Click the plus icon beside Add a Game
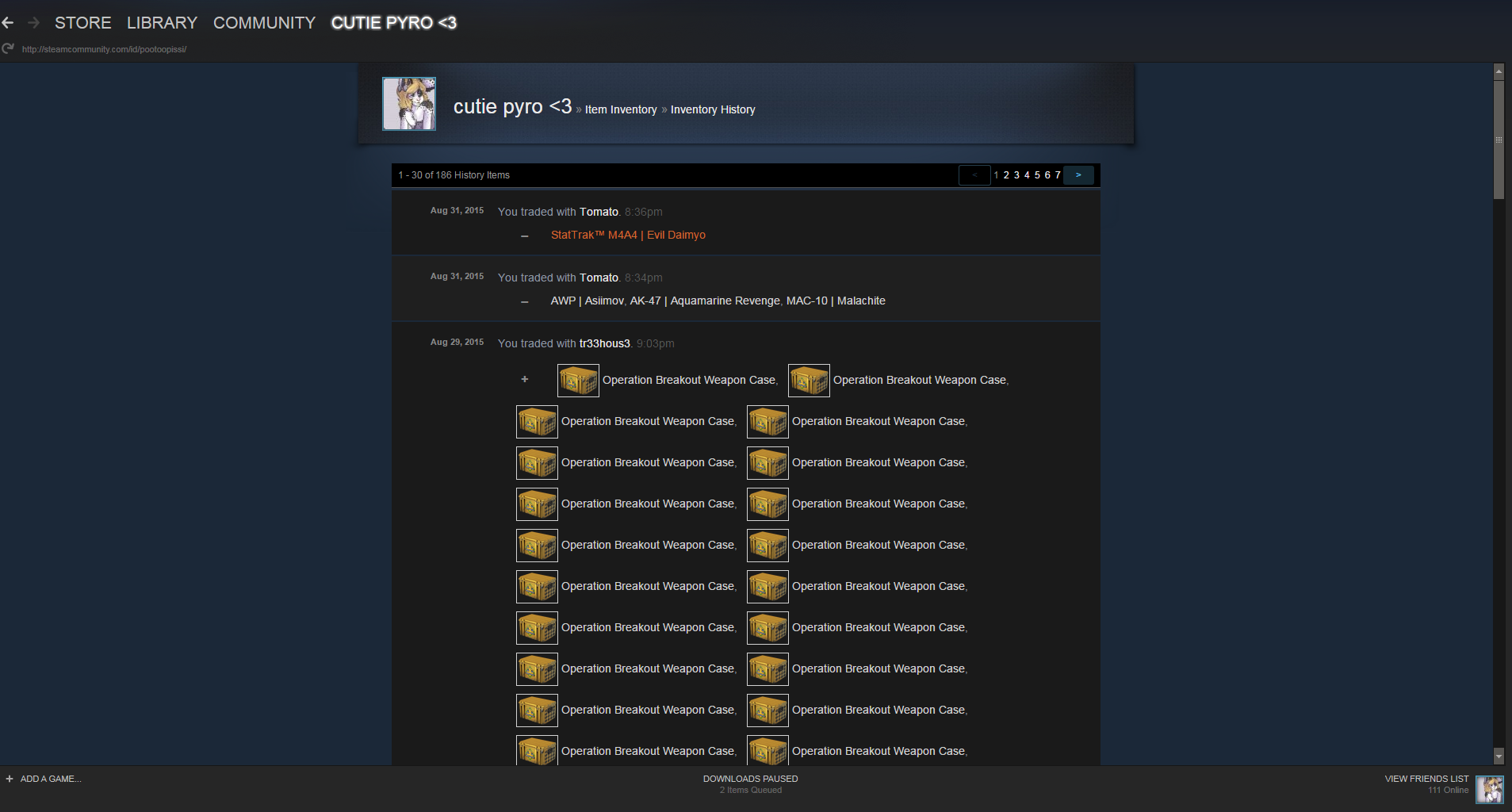 point(10,779)
